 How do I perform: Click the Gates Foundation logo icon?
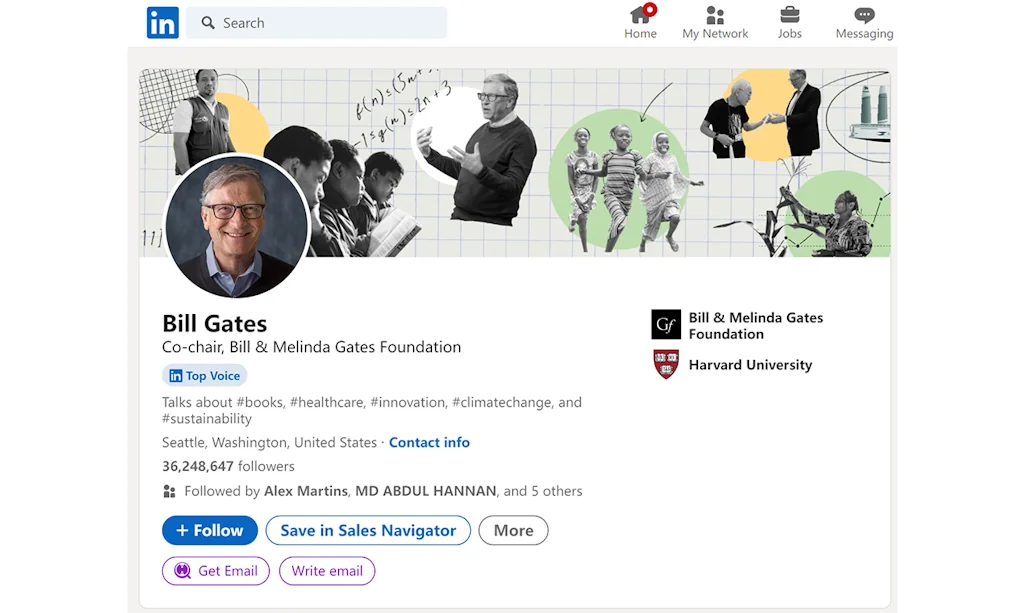click(x=666, y=325)
